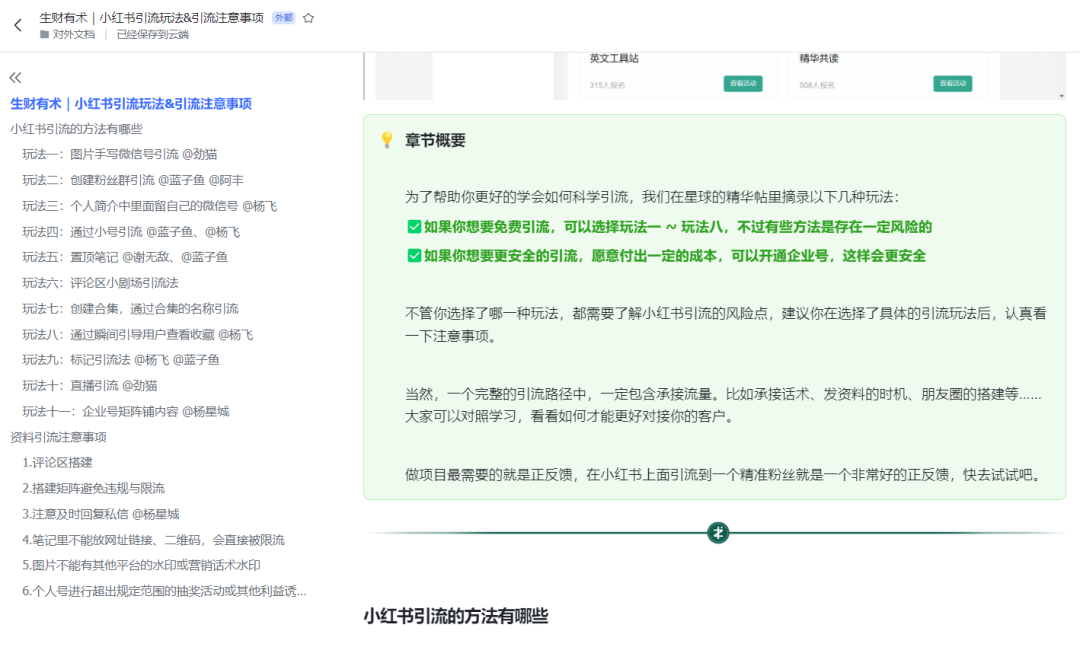Viewport: 1080px width, 647px height.
Task: Collapse the outline sidebar with double chevron
Action: pyautogui.click(x=15, y=78)
